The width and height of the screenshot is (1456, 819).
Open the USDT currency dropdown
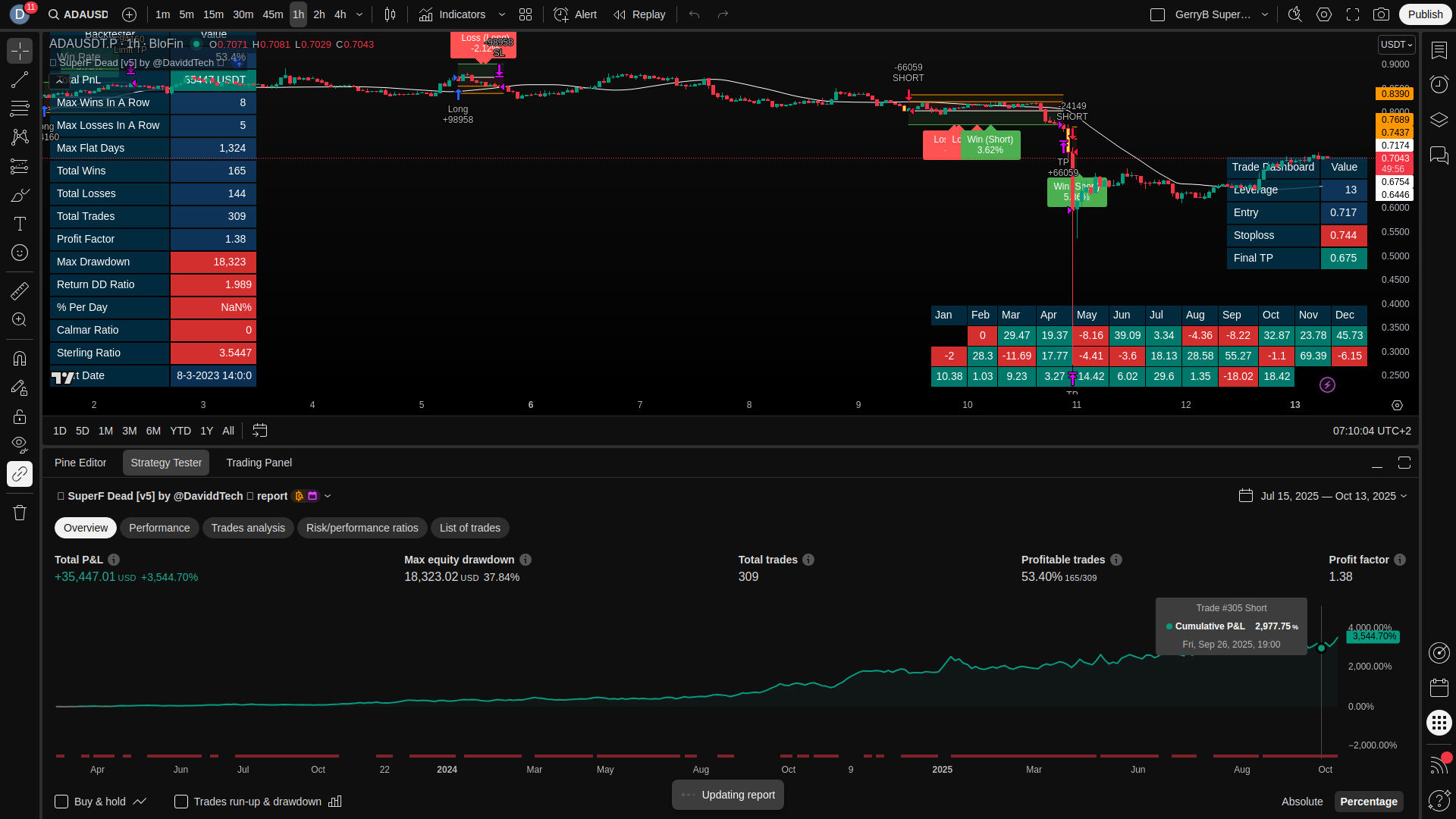coord(1396,45)
